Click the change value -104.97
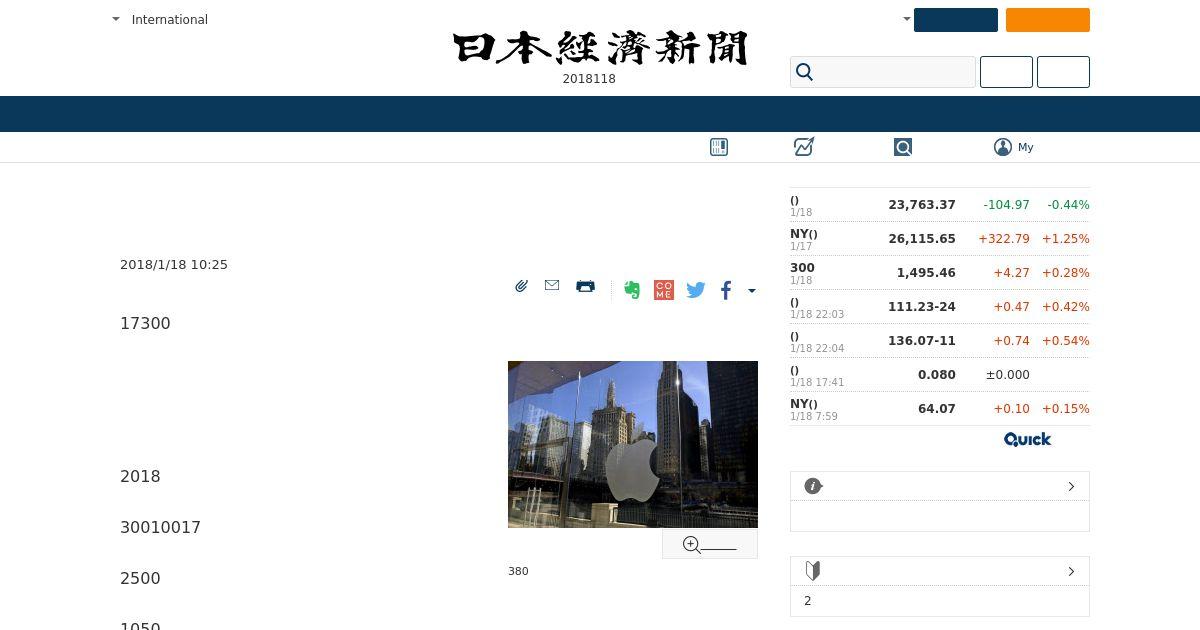The width and height of the screenshot is (1200, 630). (x=1006, y=205)
